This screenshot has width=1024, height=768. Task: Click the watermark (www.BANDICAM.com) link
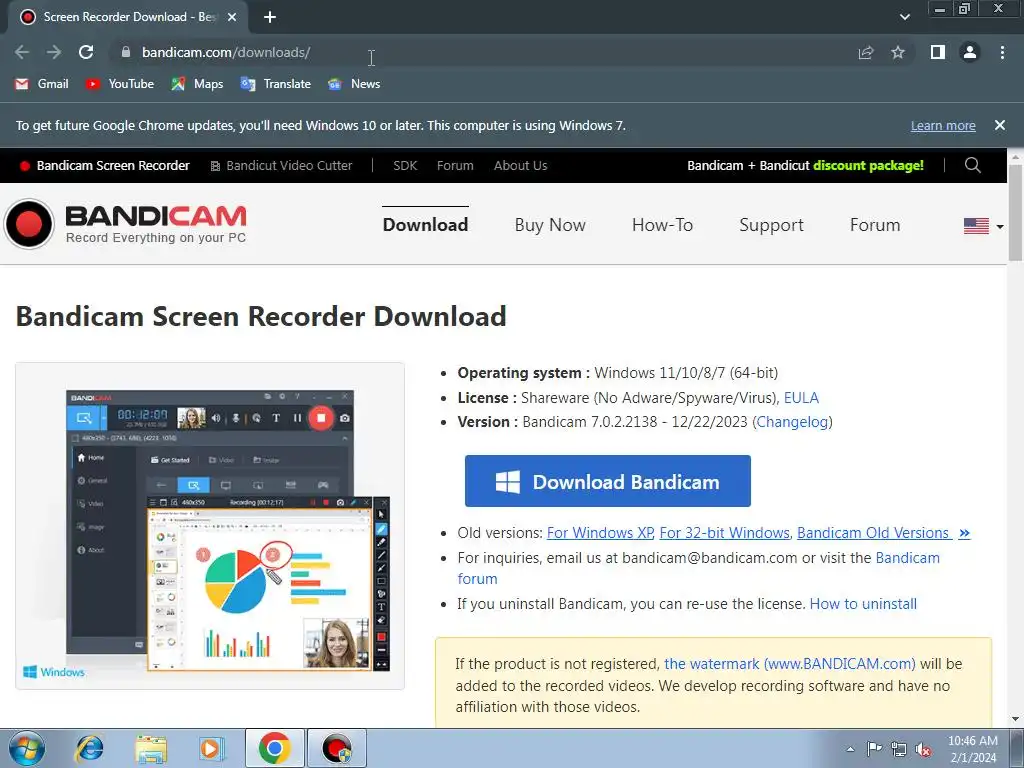(790, 664)
